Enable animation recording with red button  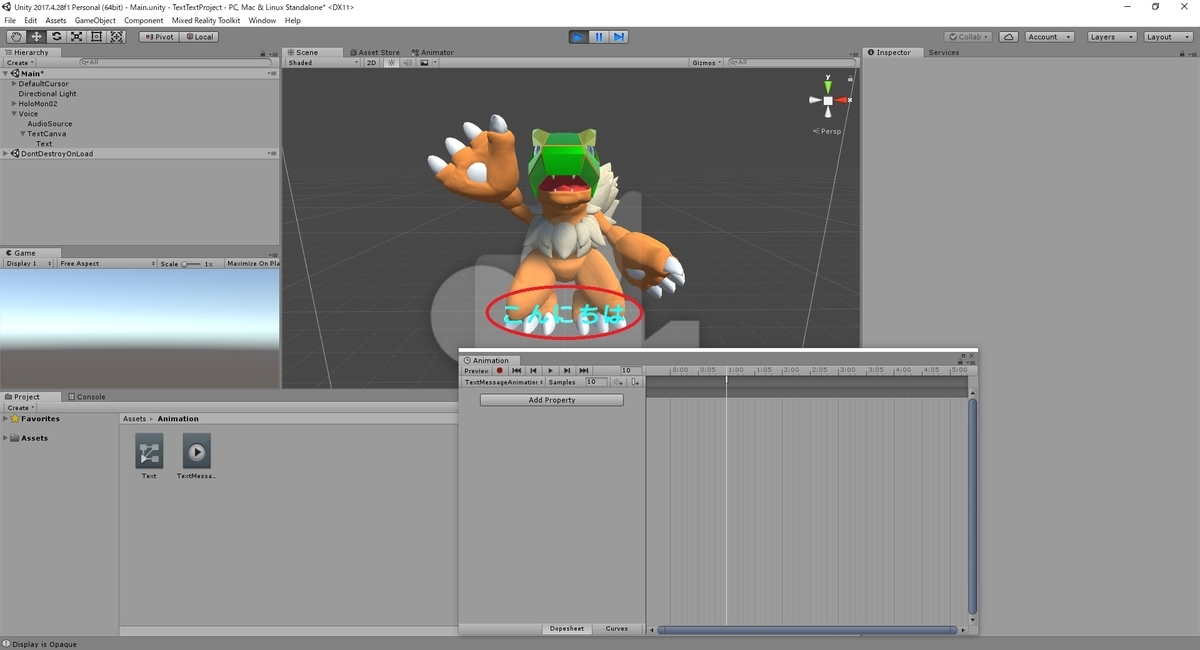coord(500,370)
